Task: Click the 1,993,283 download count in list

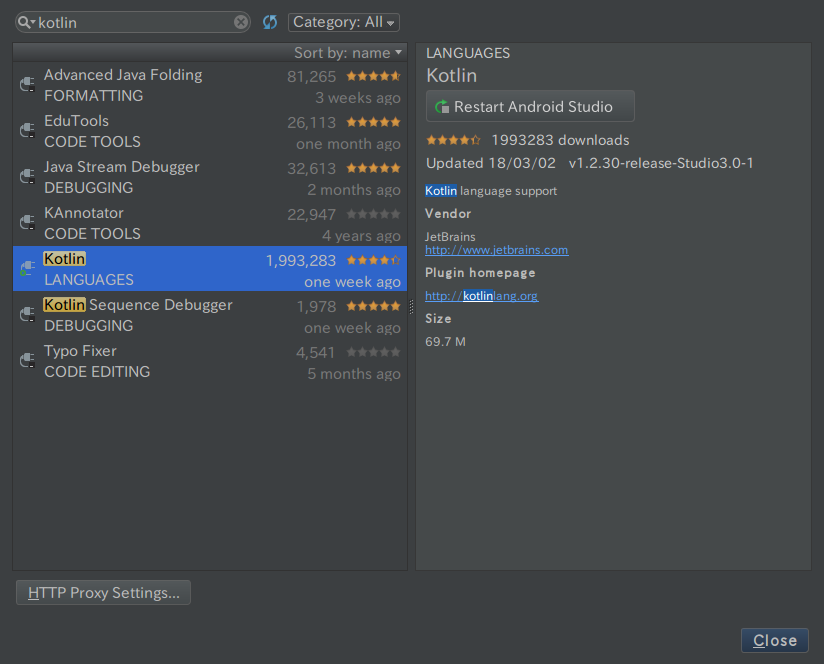Action: click(301, 261)
